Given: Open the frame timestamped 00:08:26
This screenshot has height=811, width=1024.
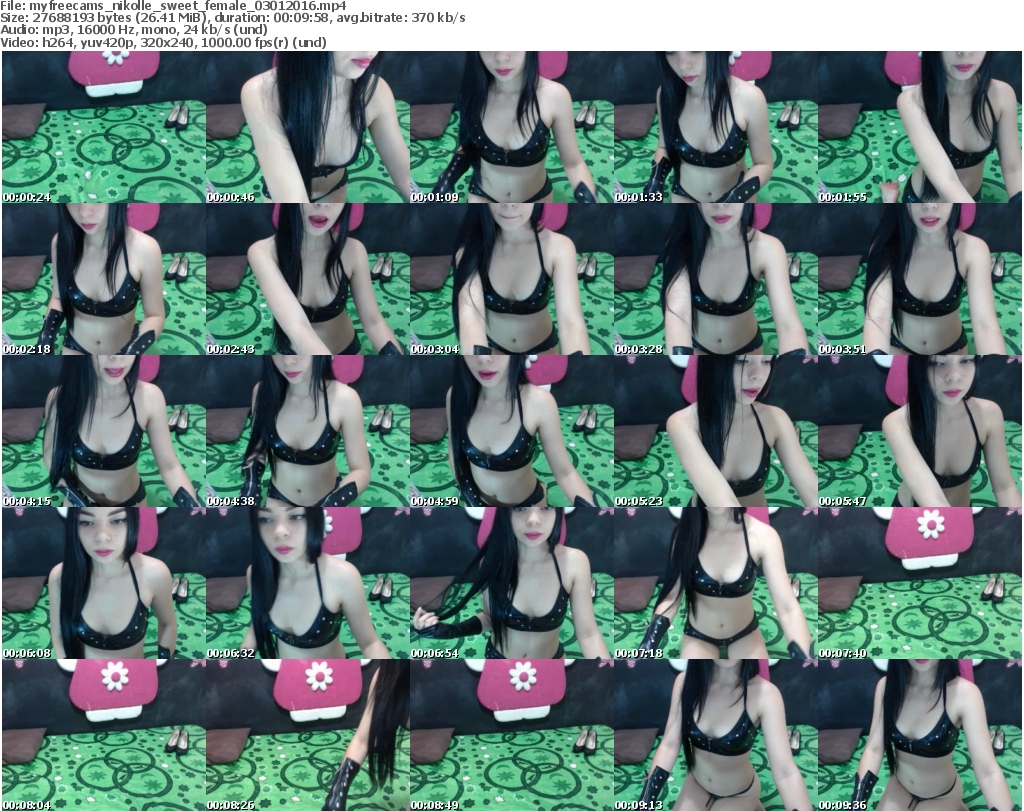Looking at the screenshot, I should 308,735.
